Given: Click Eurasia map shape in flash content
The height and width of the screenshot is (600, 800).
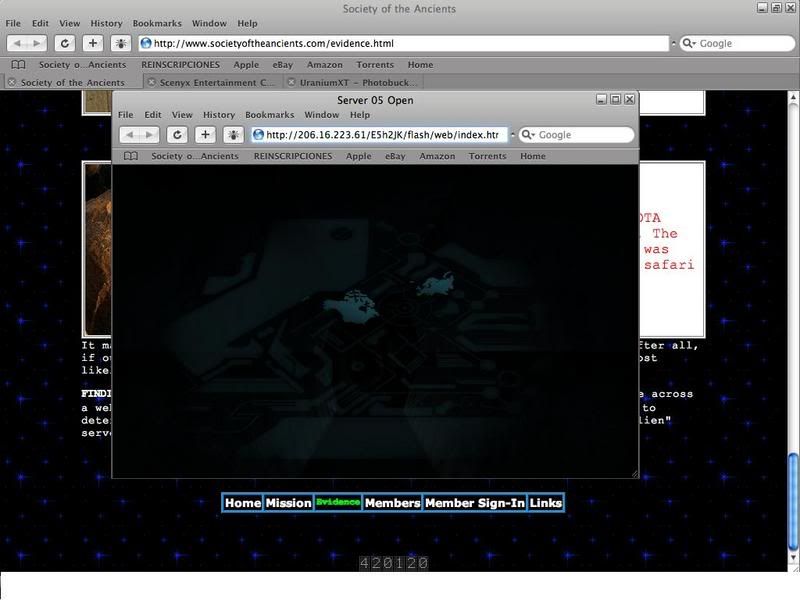Looking at the screenshot, I should click(436, 284).
